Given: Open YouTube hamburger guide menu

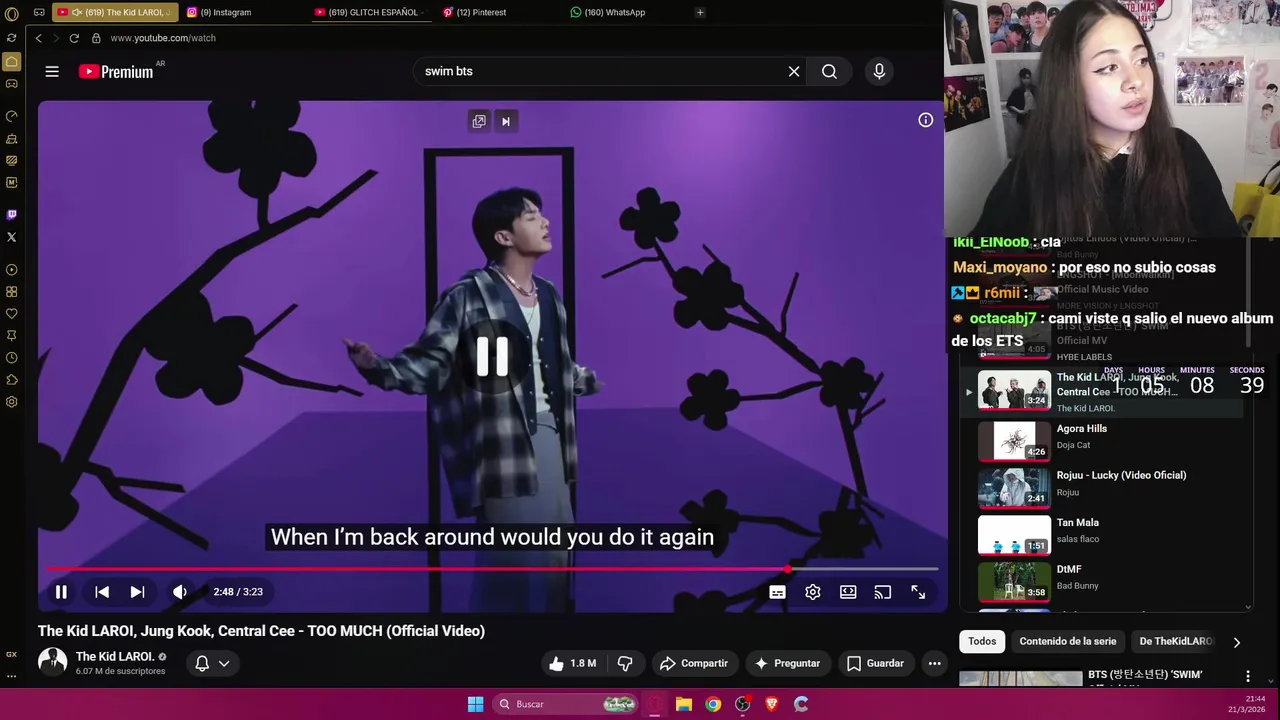Looking at the screenshot, I should (52, 71).
